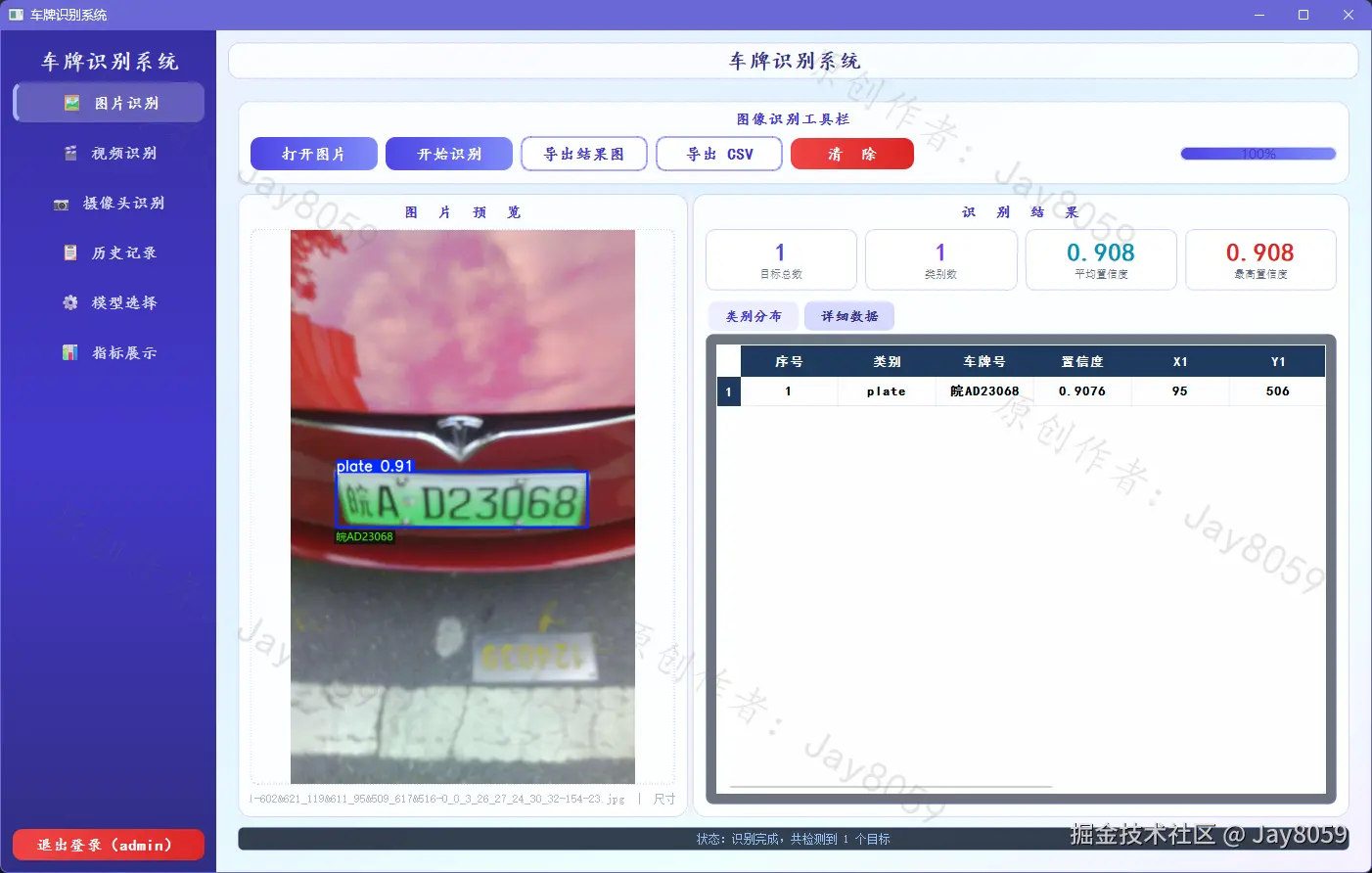Open 模型选择 page

109,302
